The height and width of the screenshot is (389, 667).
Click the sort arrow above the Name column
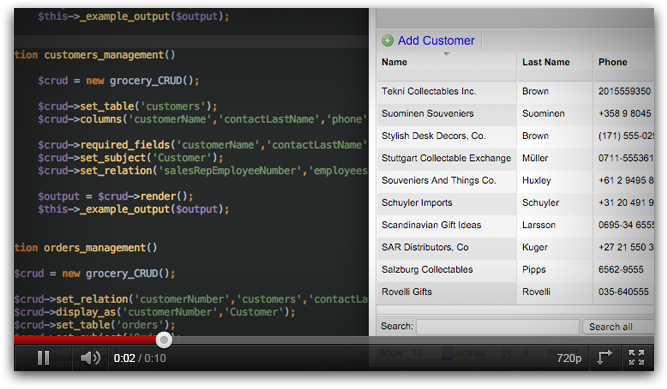click(447, 54)
